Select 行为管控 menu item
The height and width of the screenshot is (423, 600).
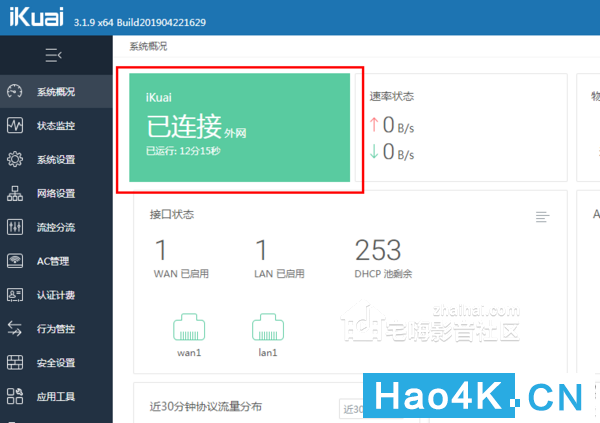(56, 329)
